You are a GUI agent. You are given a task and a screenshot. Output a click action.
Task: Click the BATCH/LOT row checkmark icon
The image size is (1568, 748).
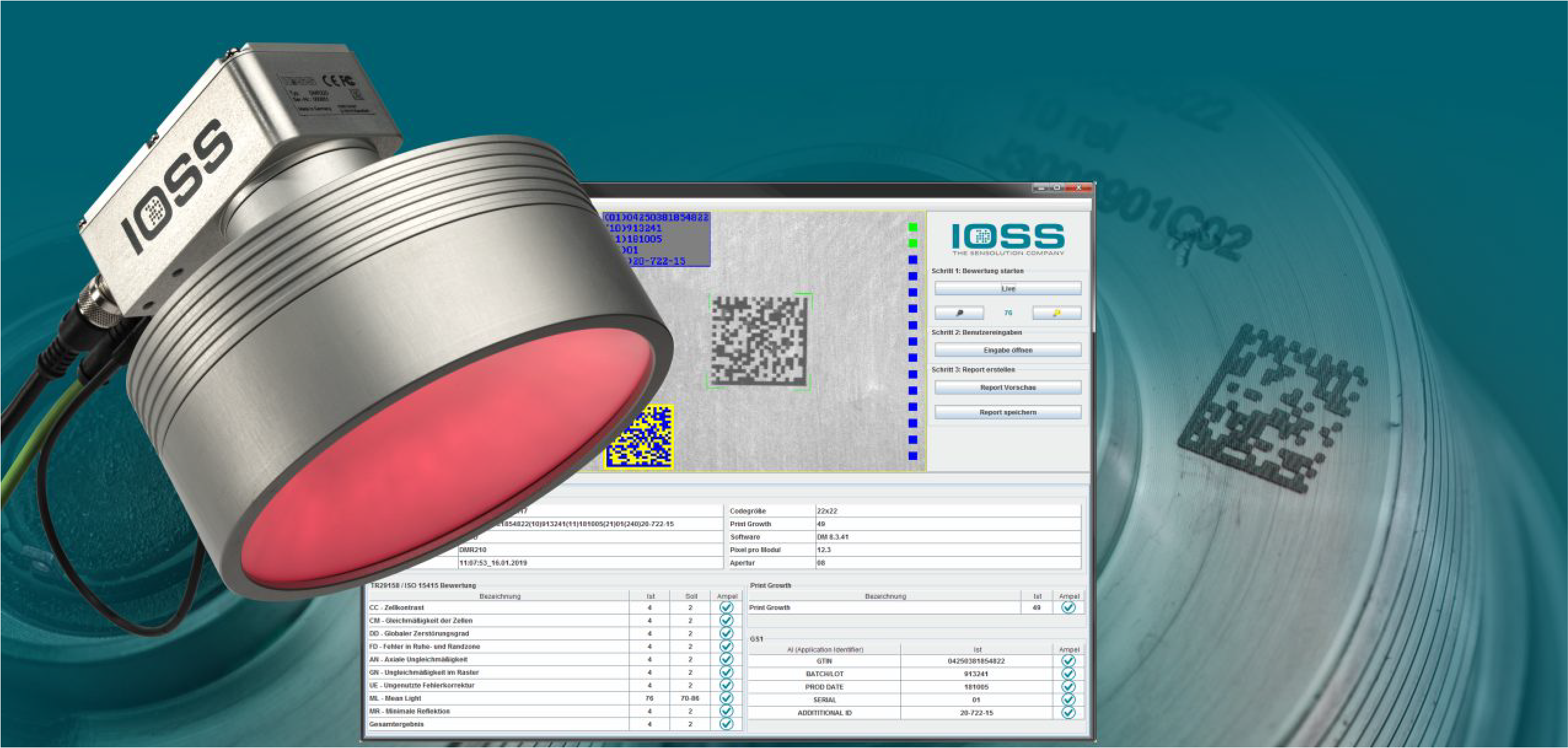click(x=1068, y=674)
